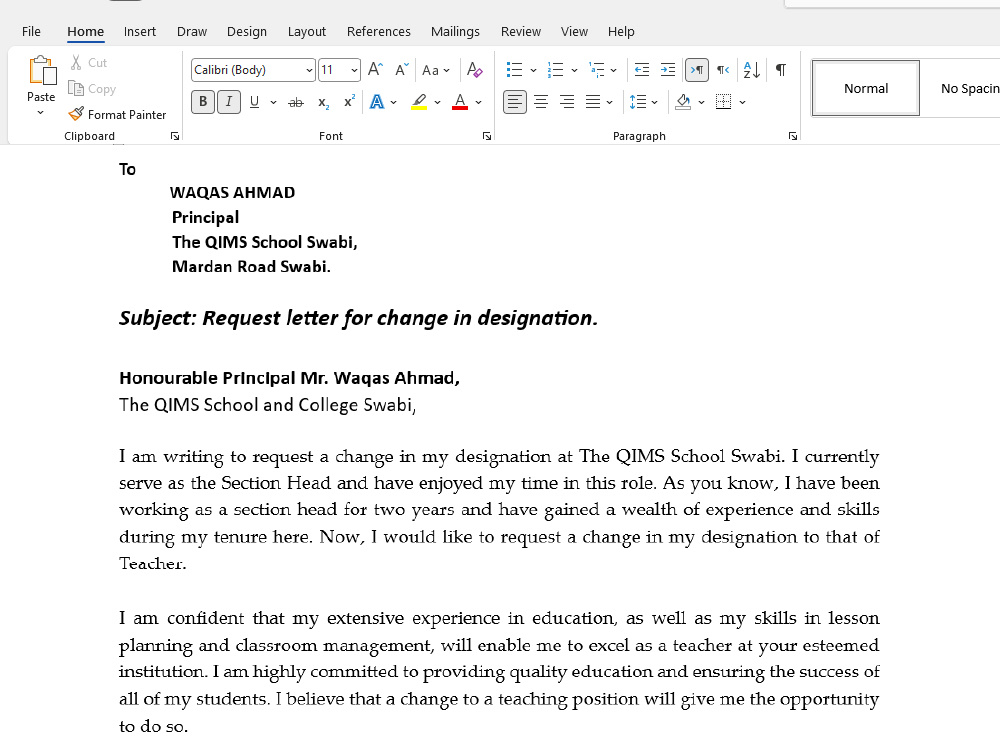Click the line spacing icon
Image resolution: width=1000 pixels, height=750 pixels.
coord(638,101)
